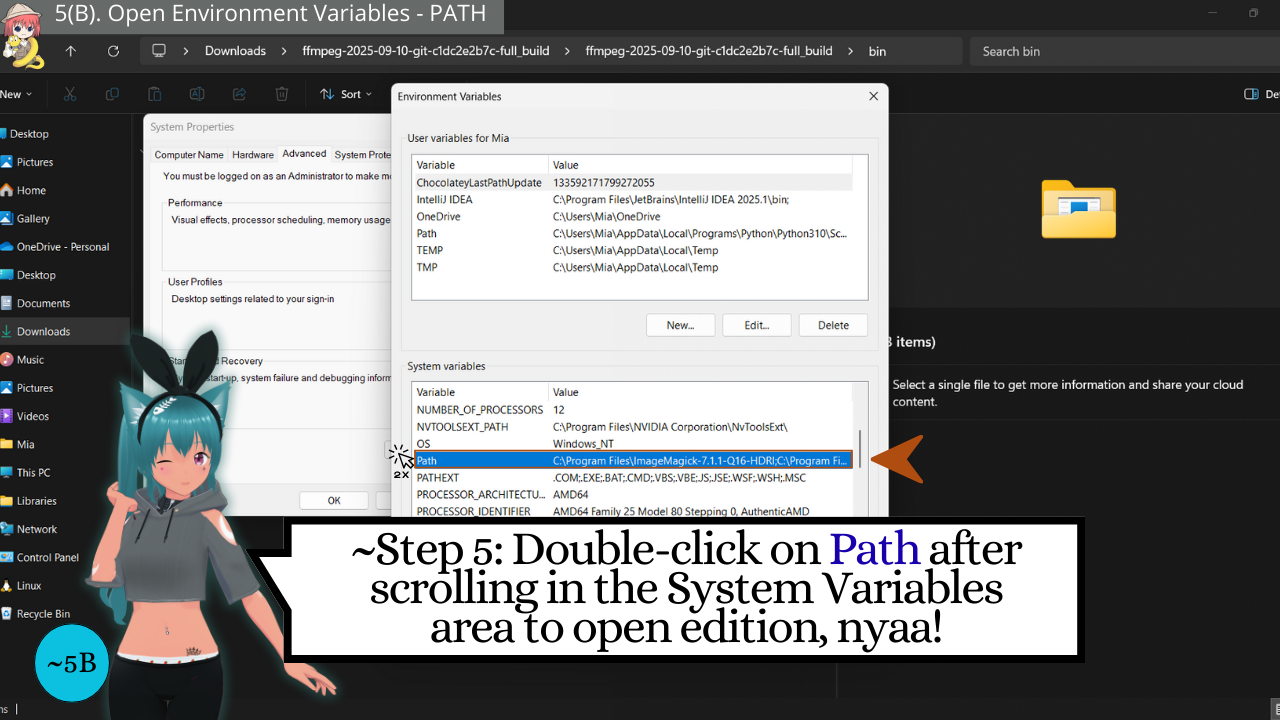The image size is (1280, 720).
Task: Click the Delete trash icon in Explorer toolbar
Action: pos(282,94)
